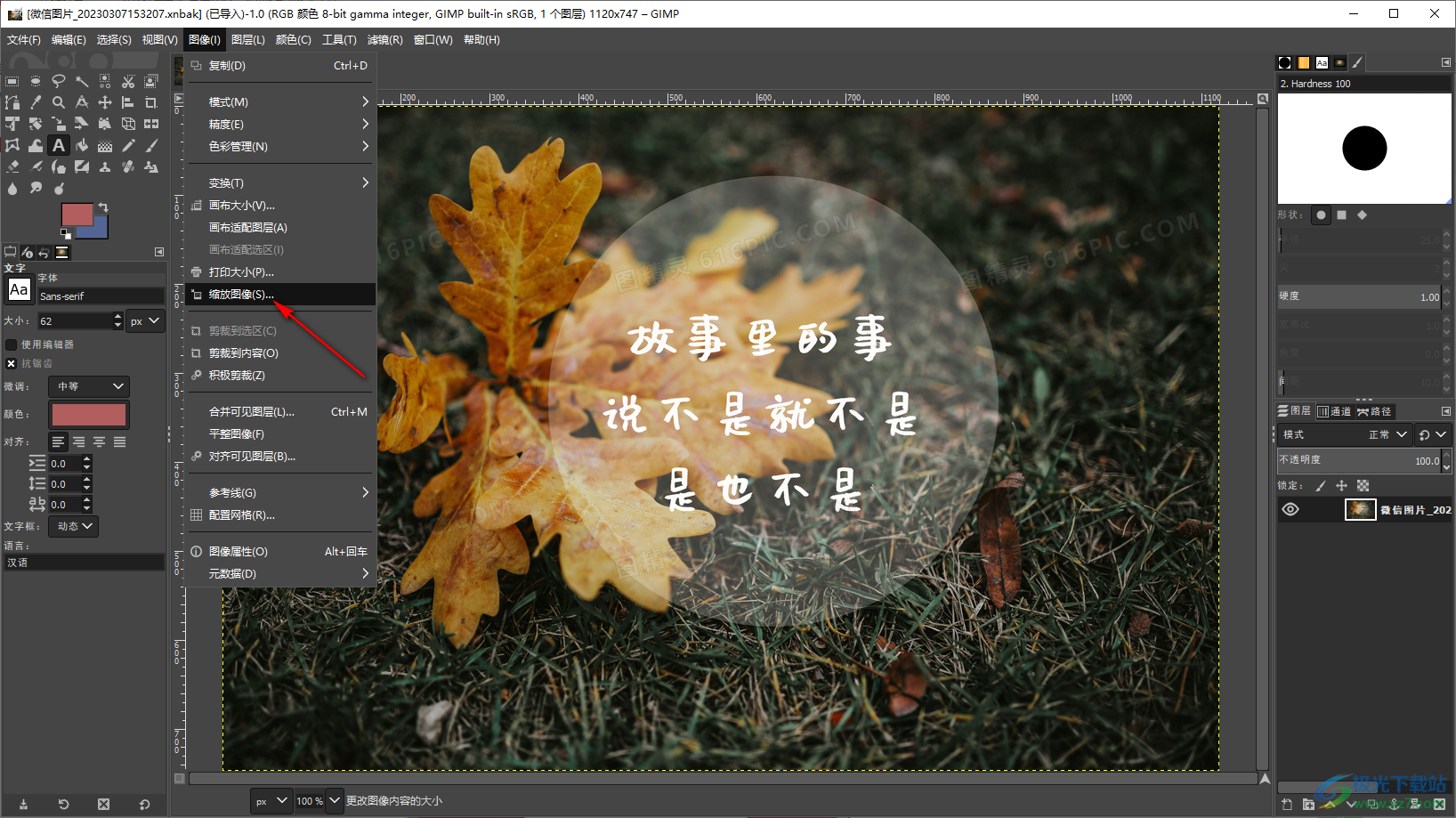Select the Color Picker eyedropper tool
This screenshot has width=1456, height=818.
coord(36,102)
